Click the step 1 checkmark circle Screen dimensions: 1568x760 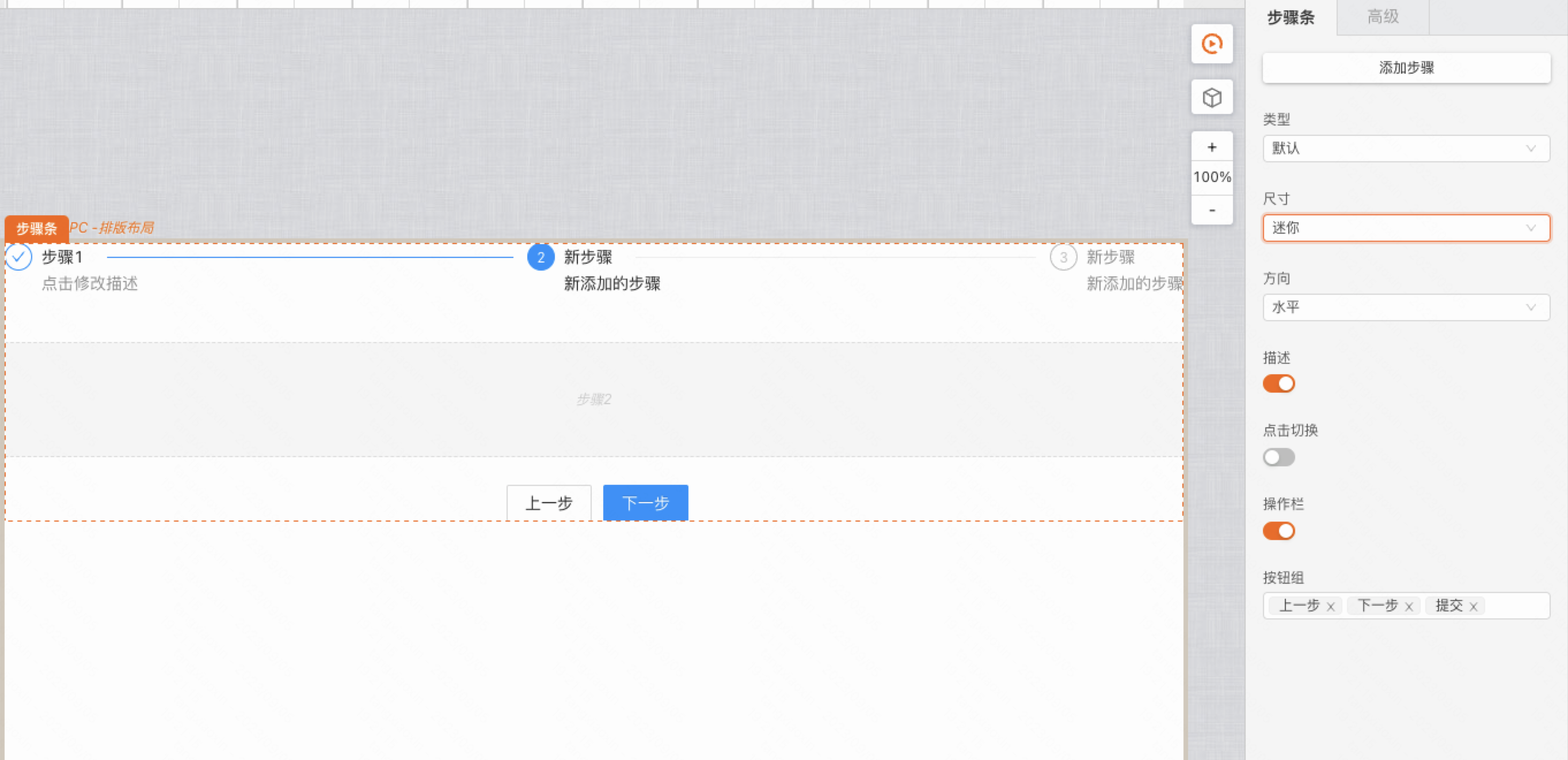point(19,257)
